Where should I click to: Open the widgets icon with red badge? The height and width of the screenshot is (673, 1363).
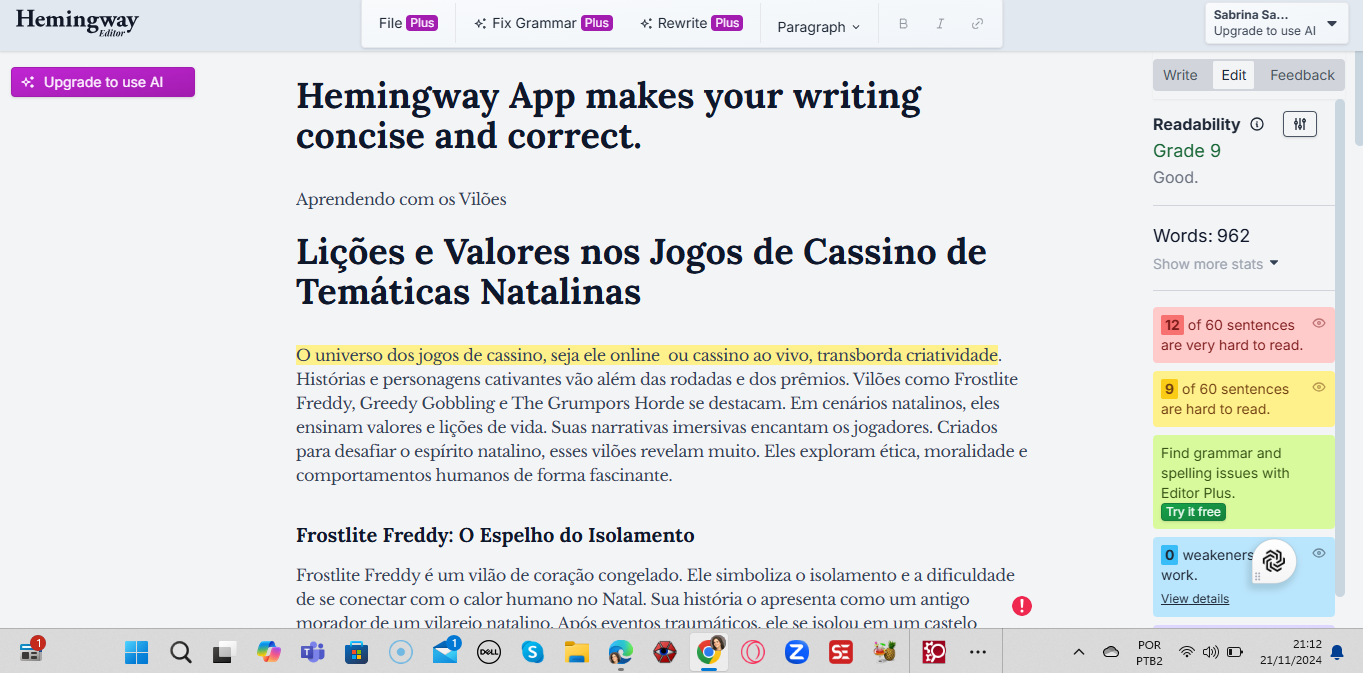31,651
